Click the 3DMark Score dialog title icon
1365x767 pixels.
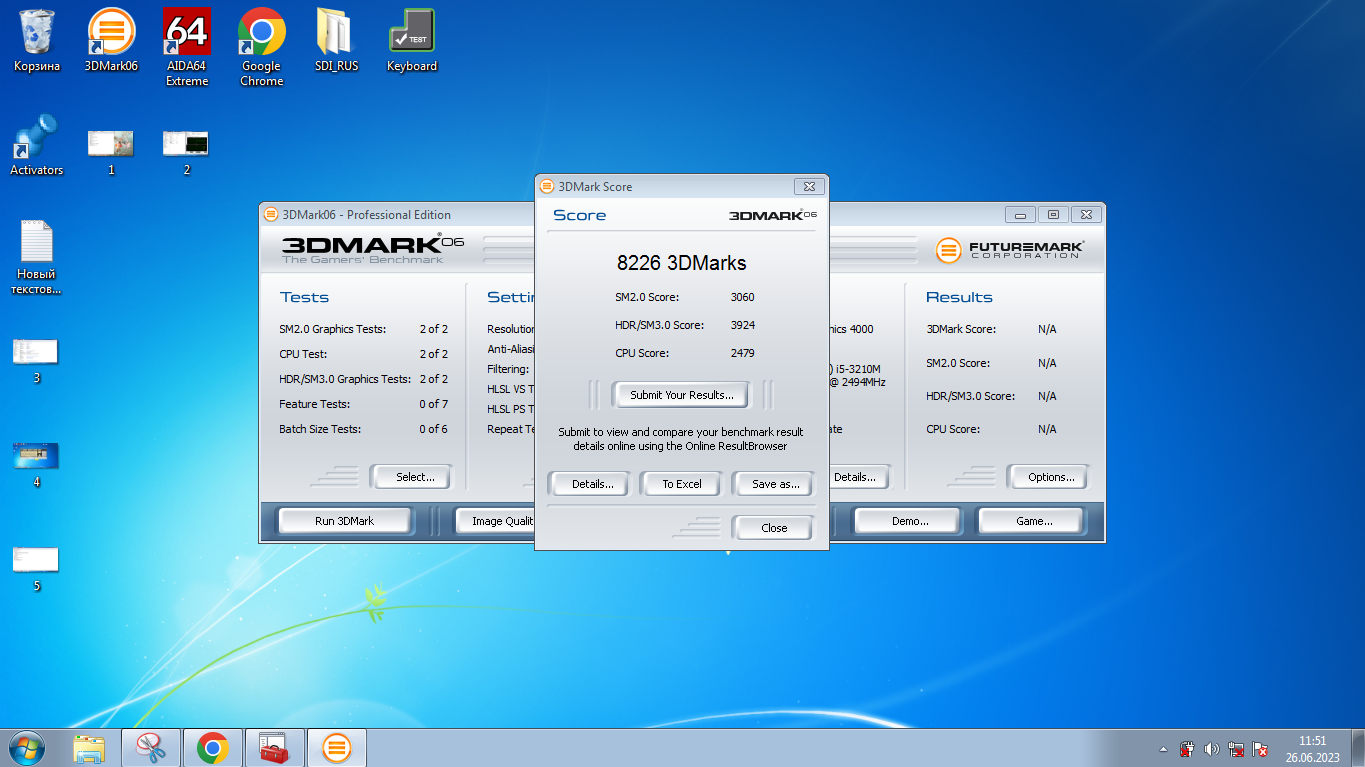tap(546, 186)
